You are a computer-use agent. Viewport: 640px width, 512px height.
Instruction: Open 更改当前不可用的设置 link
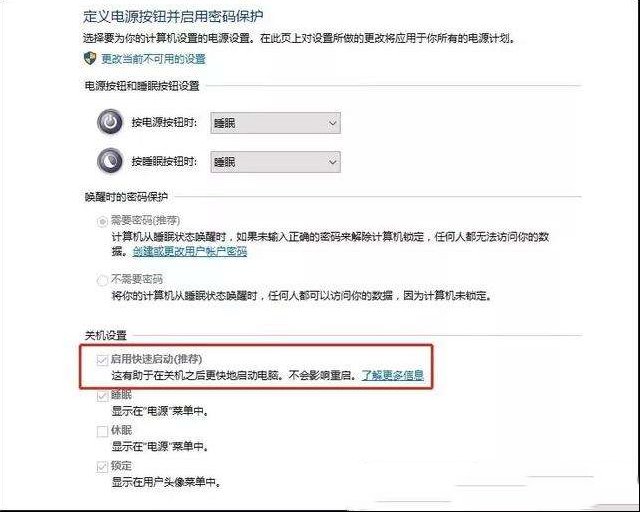pyautogui.click(x=153, y=59)
